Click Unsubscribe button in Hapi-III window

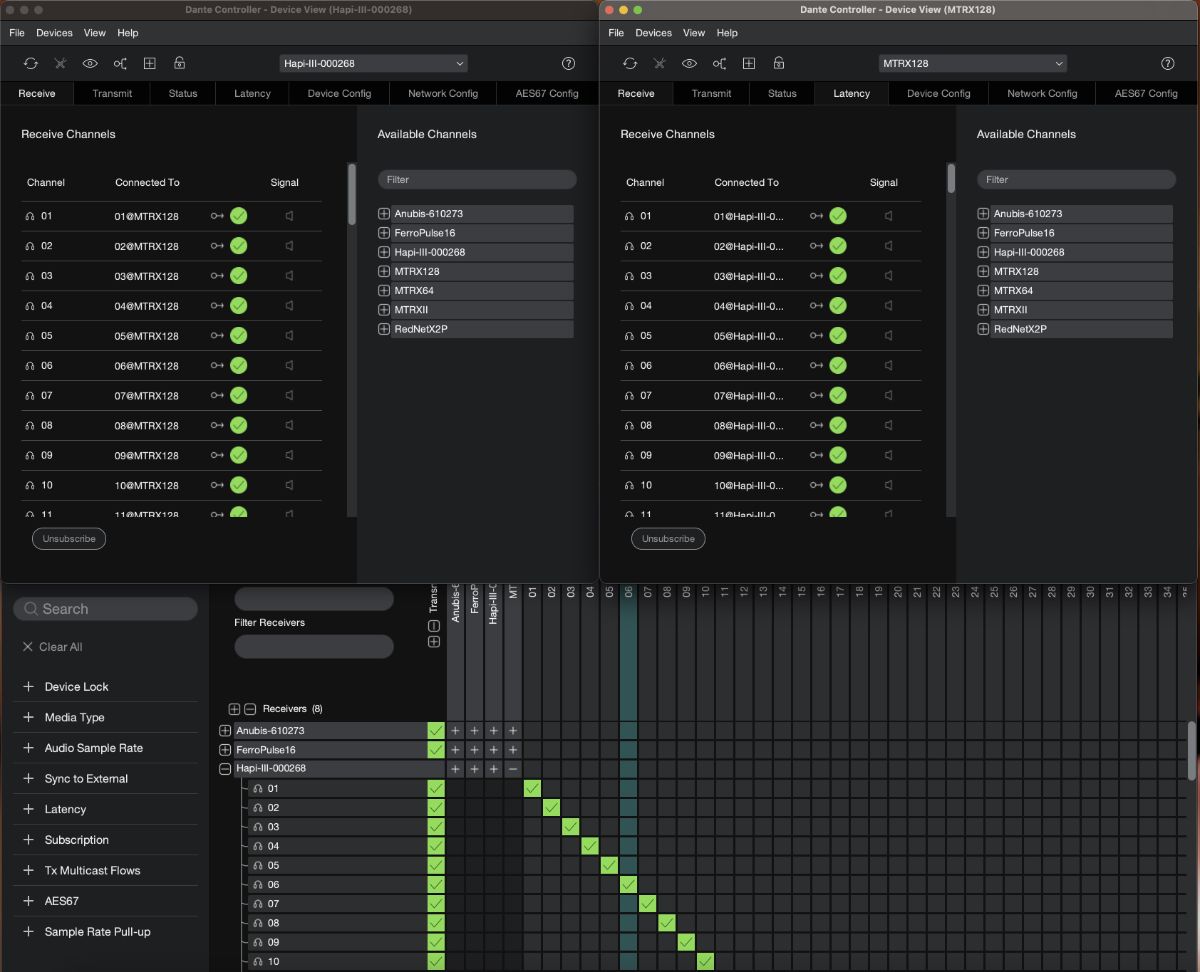point(69,539)
